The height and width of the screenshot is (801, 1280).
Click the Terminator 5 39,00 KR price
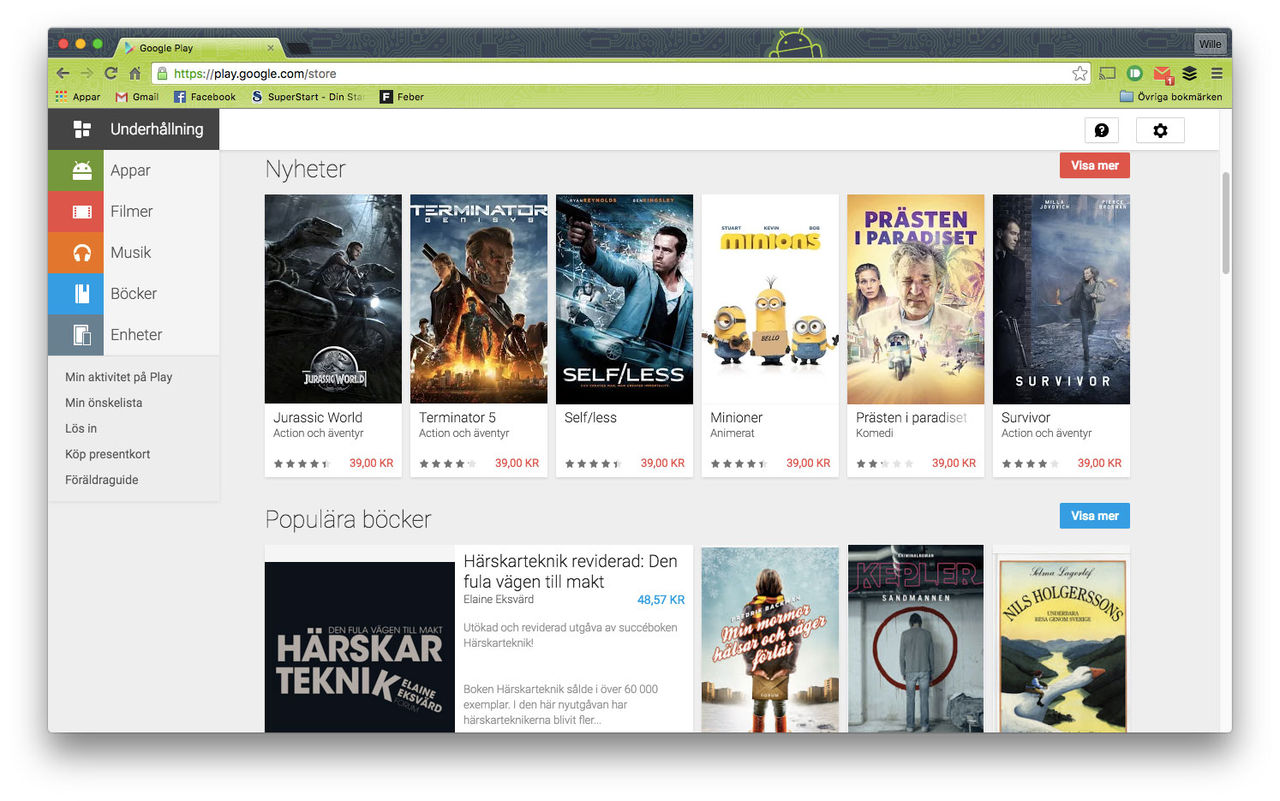[x=517, y=463]
